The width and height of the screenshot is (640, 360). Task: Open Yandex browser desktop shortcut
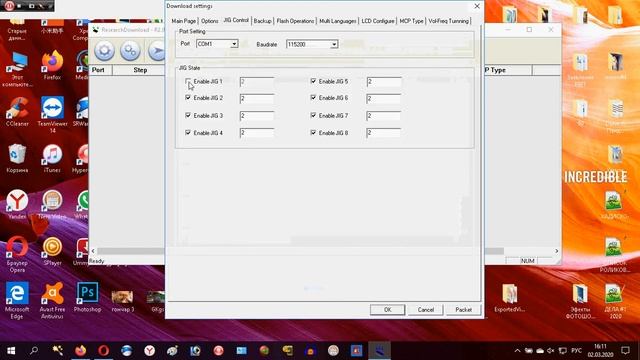pos(17,204)
